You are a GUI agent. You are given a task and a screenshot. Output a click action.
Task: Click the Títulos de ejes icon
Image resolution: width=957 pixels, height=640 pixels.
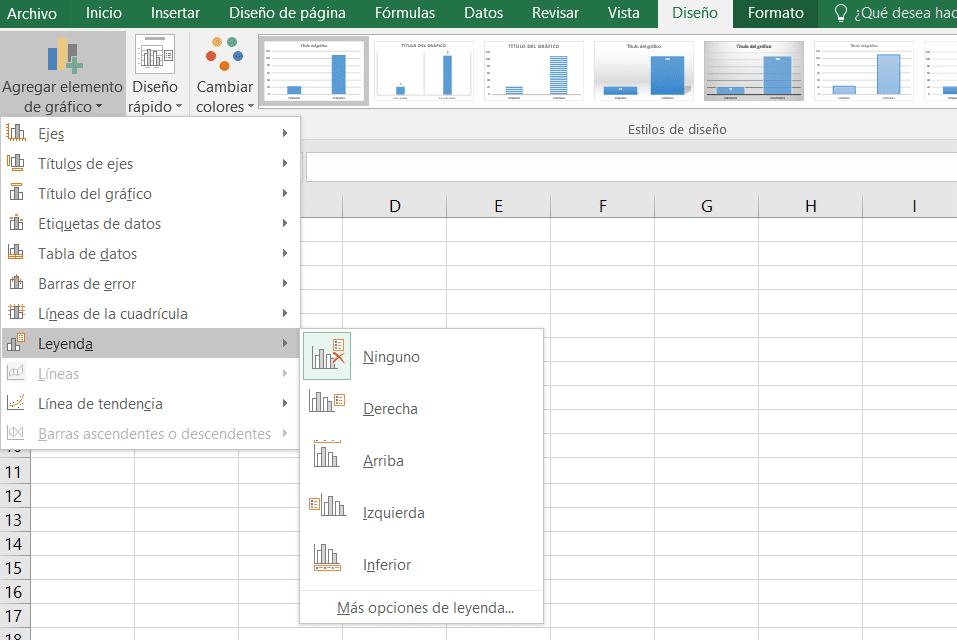[x=16, y=163]
